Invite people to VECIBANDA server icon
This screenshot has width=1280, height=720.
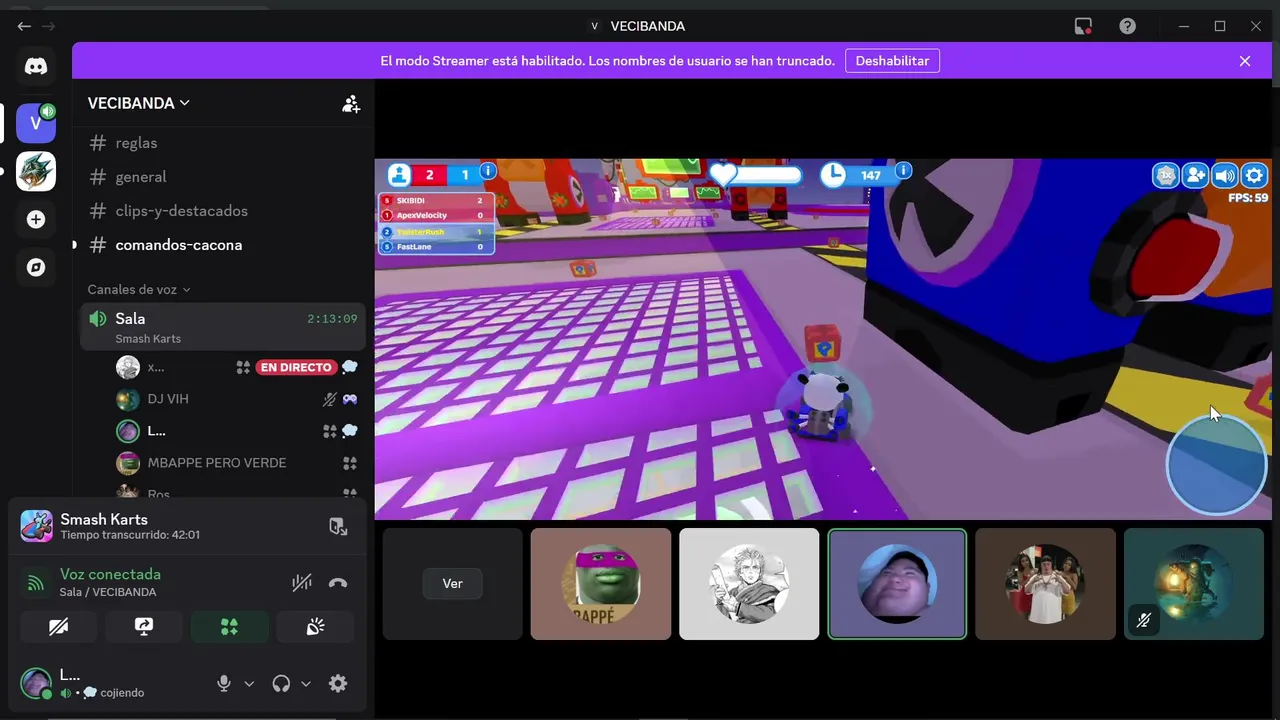pos(351,104)
